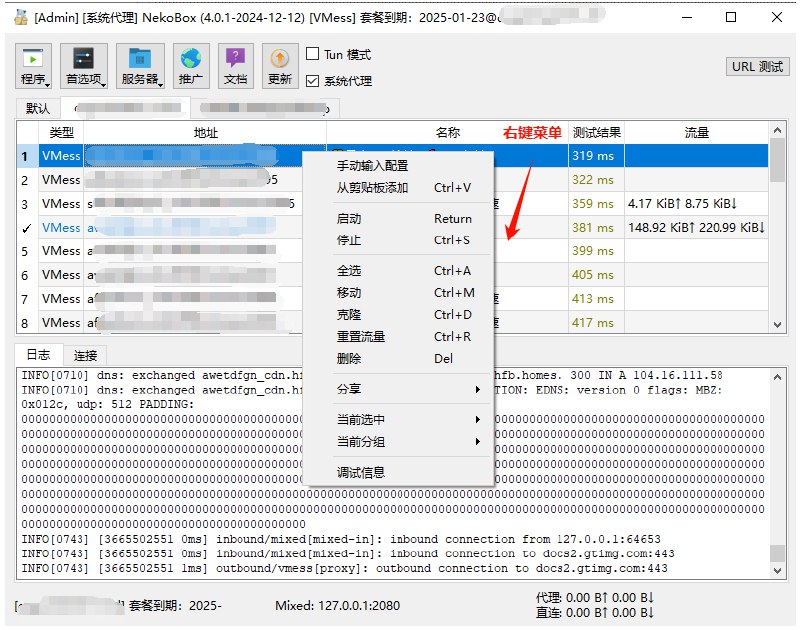Screen dimensions: 800x630
Task: Choose 重置流量 from context menu
Action: click(361, 337)
